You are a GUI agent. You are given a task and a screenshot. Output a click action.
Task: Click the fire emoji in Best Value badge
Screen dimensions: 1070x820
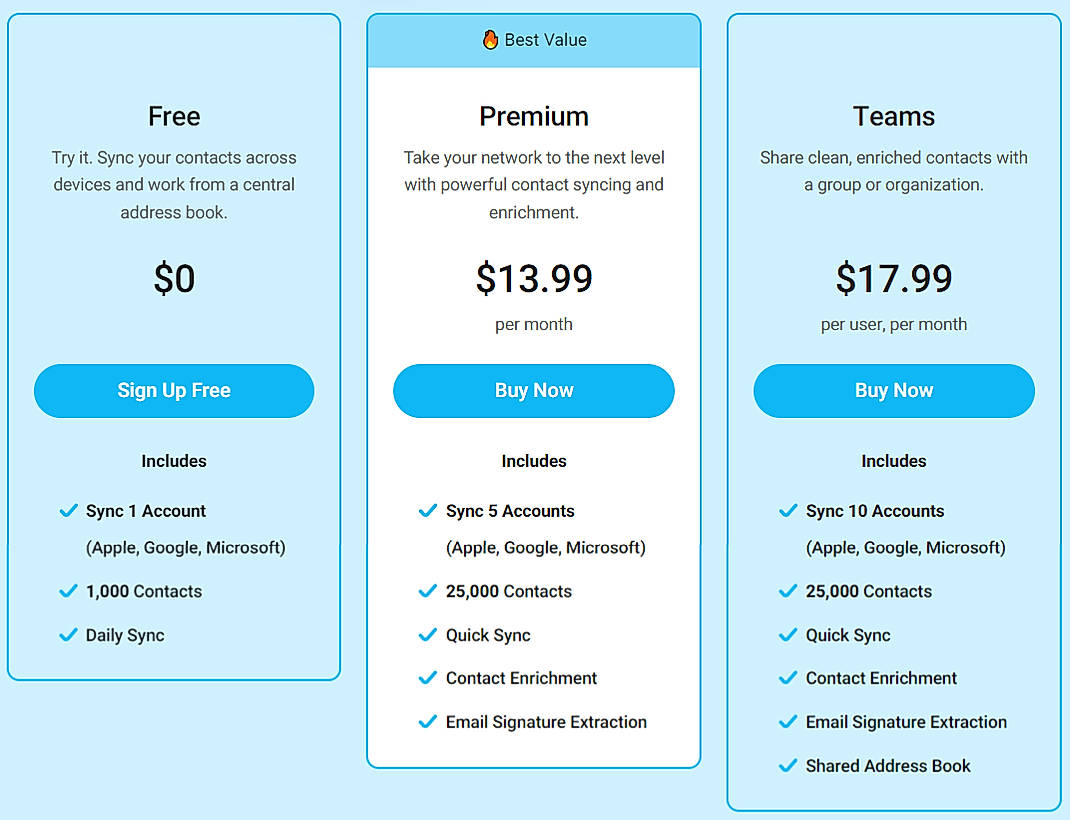tap(489, 40)
